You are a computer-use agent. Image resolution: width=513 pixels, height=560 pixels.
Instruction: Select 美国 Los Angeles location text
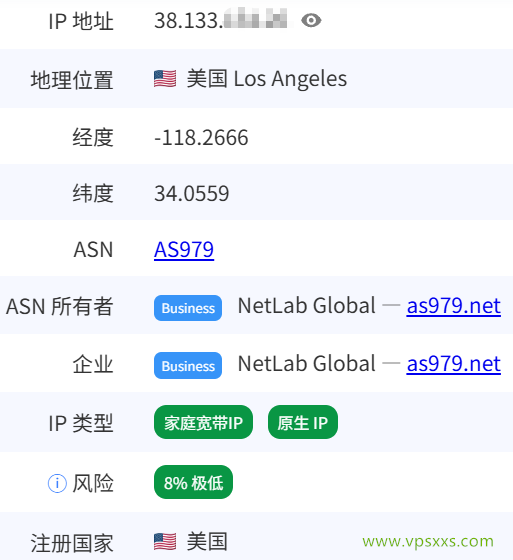(x=267, y=79)
